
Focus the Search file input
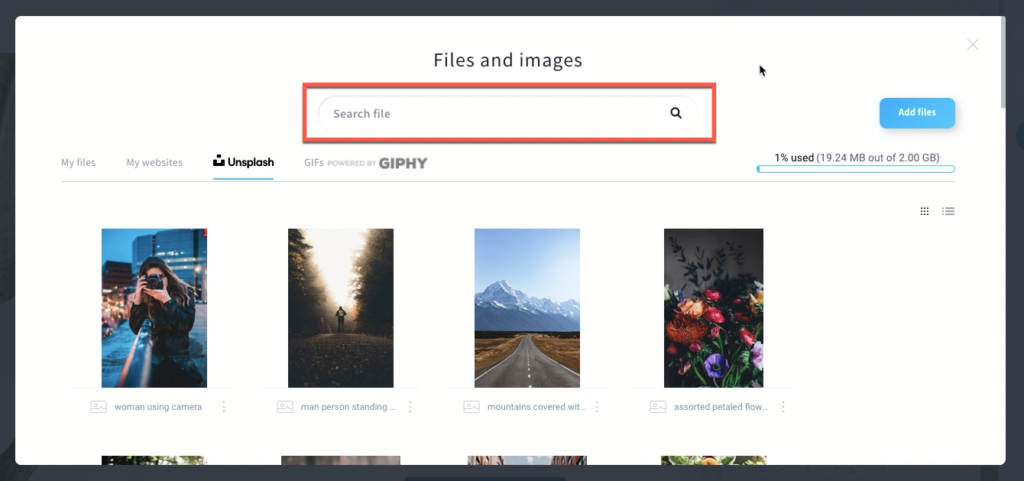[508, 113]
